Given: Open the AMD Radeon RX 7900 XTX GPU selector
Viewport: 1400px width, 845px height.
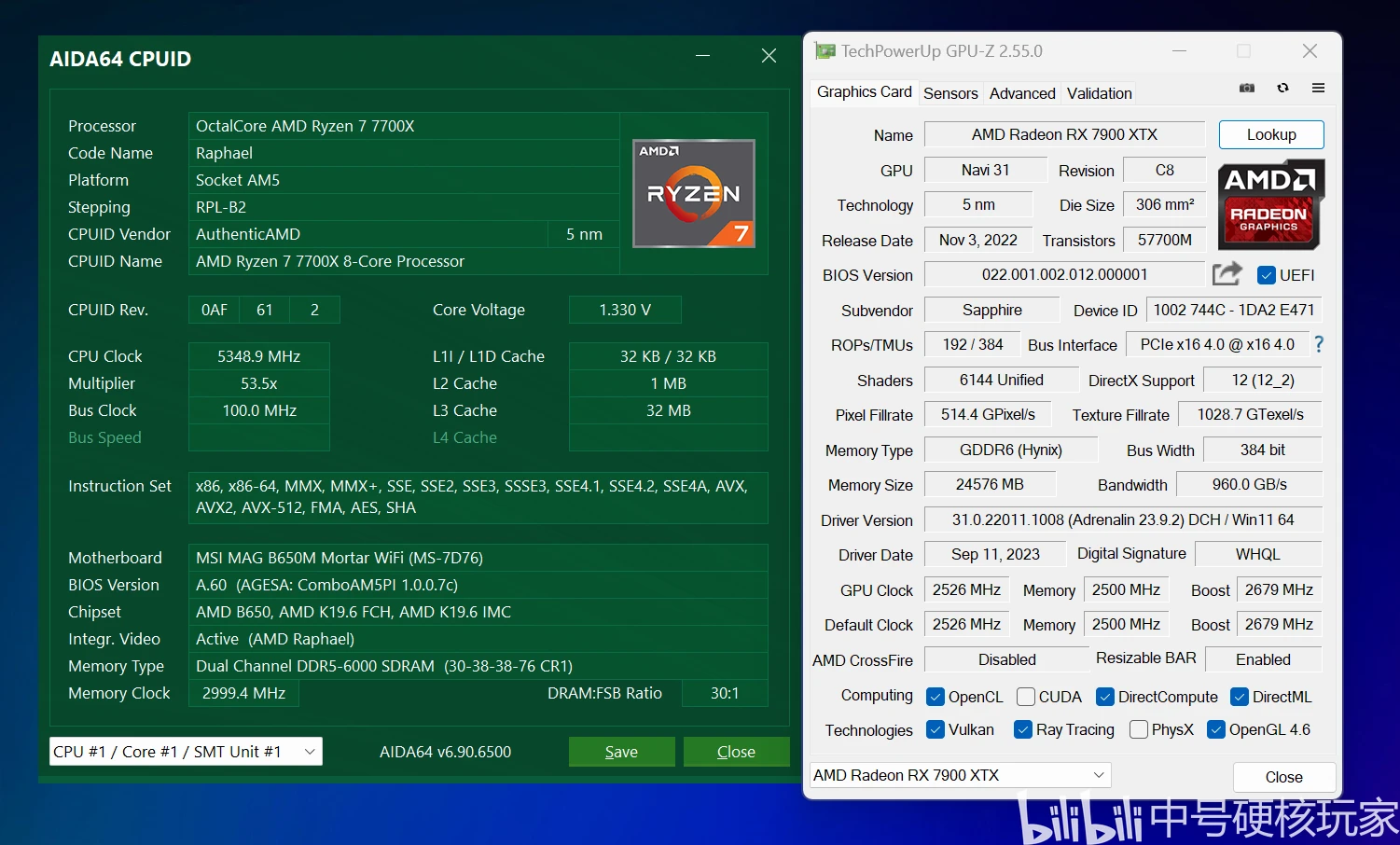Looking at the screenshot, I should tap(960, 775).
